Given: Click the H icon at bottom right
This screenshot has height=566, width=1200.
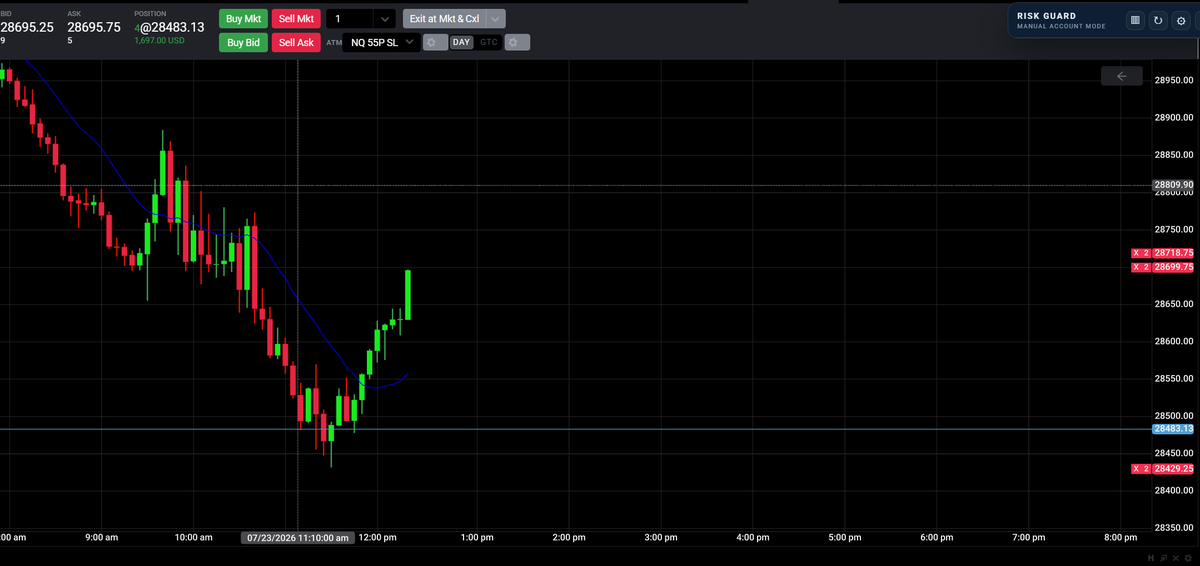Looking at the screenshot, I should tap(1152, 557).
